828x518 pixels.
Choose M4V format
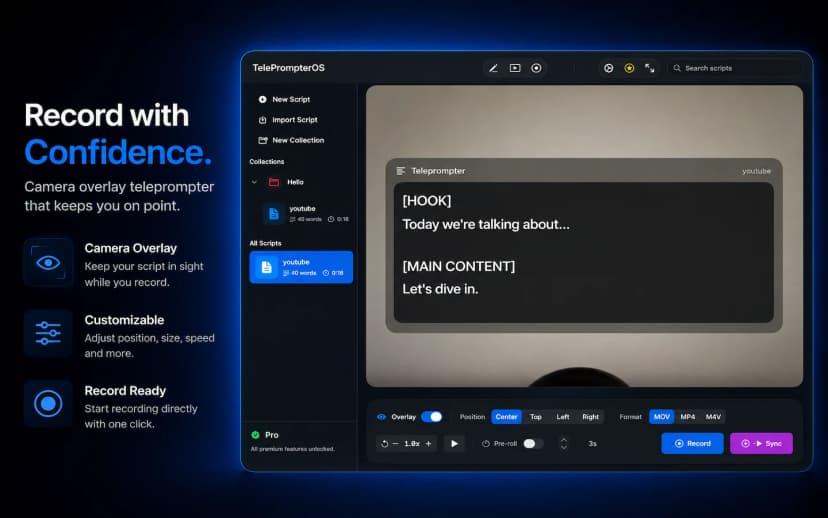point(713,417)
